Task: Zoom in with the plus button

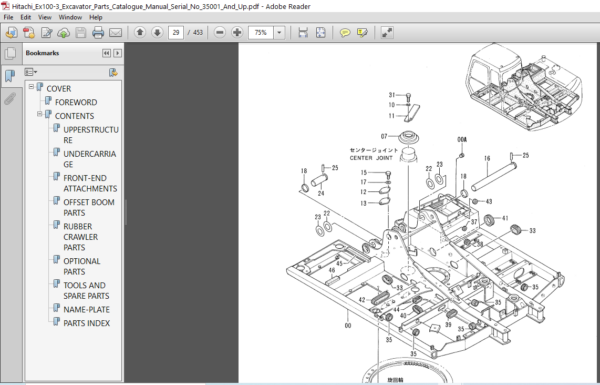Action: 237,33
